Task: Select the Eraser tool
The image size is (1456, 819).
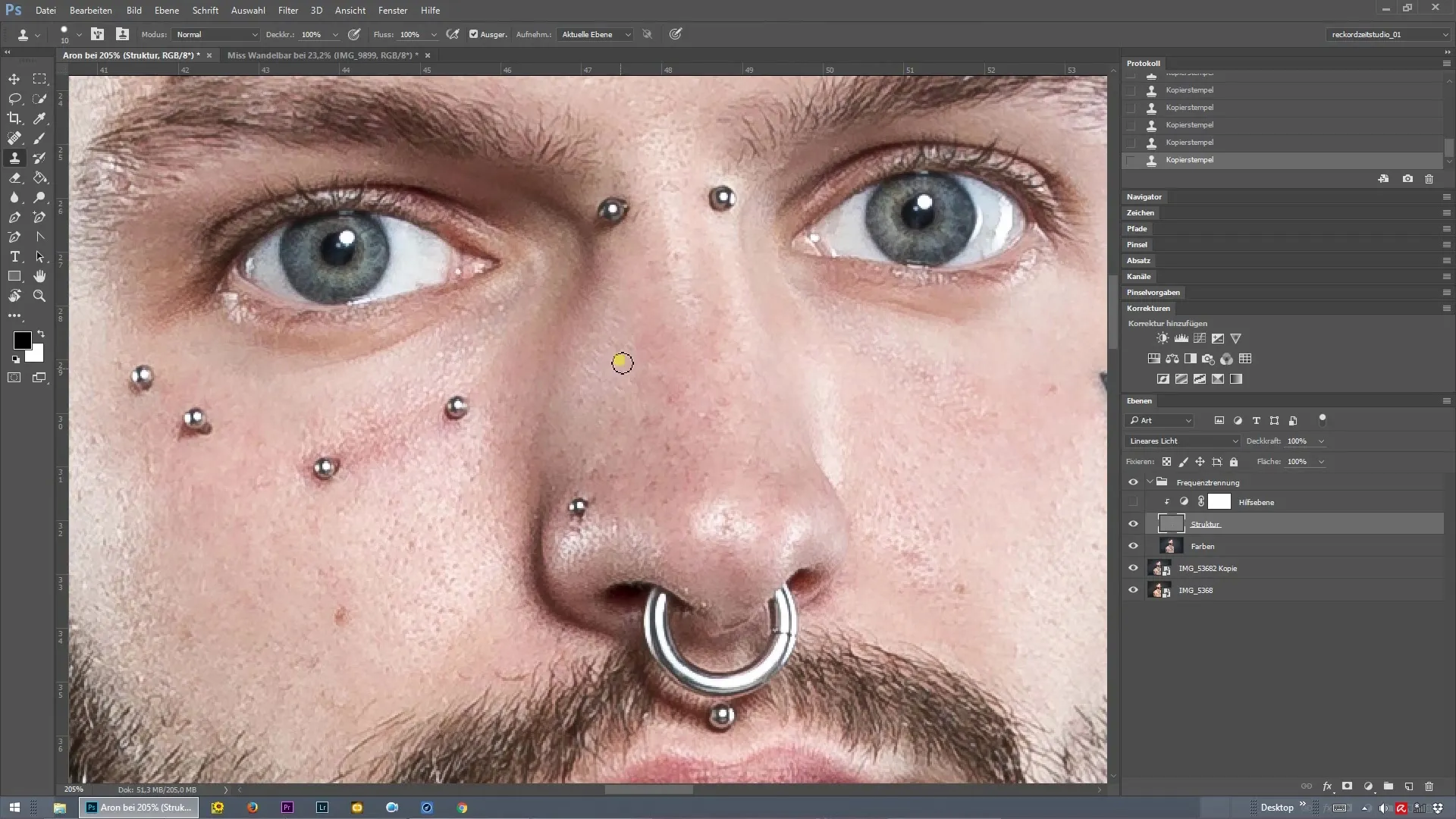Action: point(14,177)
